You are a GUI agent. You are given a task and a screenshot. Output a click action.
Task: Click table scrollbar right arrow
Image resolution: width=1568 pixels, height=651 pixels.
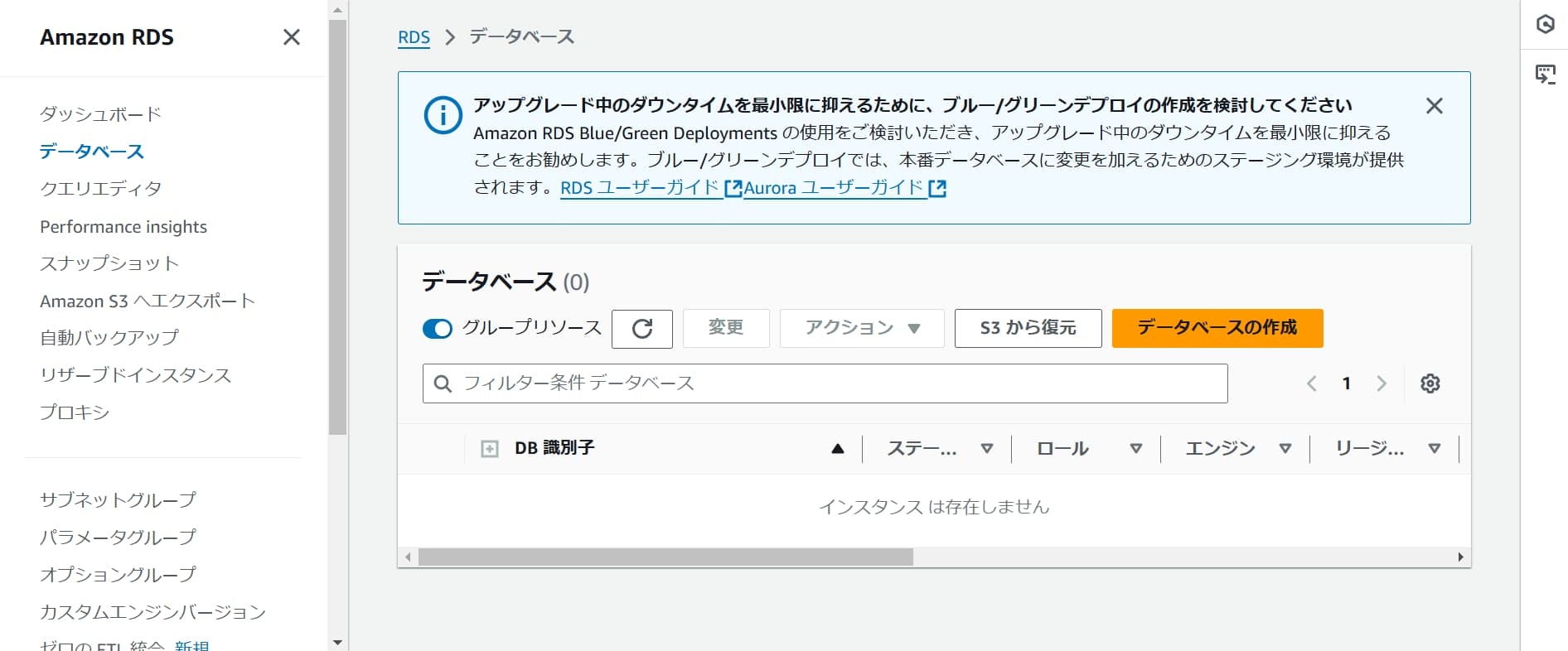coord(1460,557)
